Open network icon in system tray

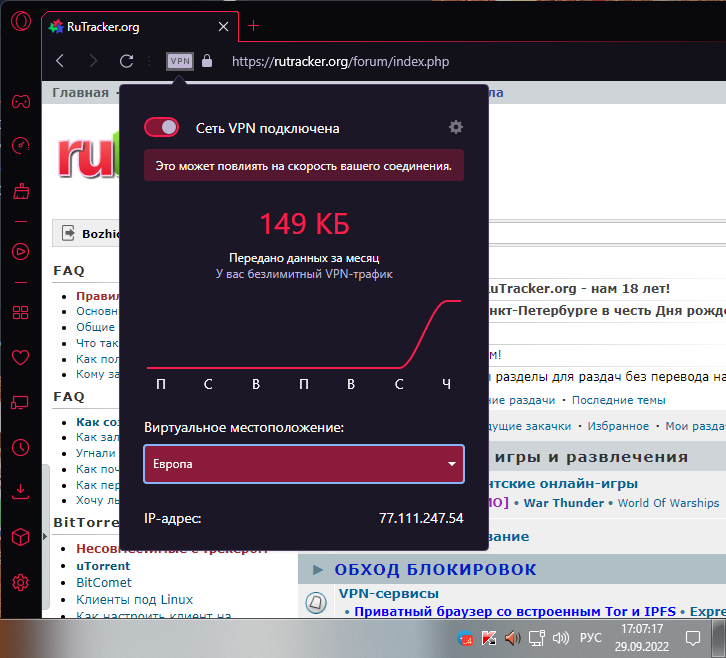[x=537, y=639]
